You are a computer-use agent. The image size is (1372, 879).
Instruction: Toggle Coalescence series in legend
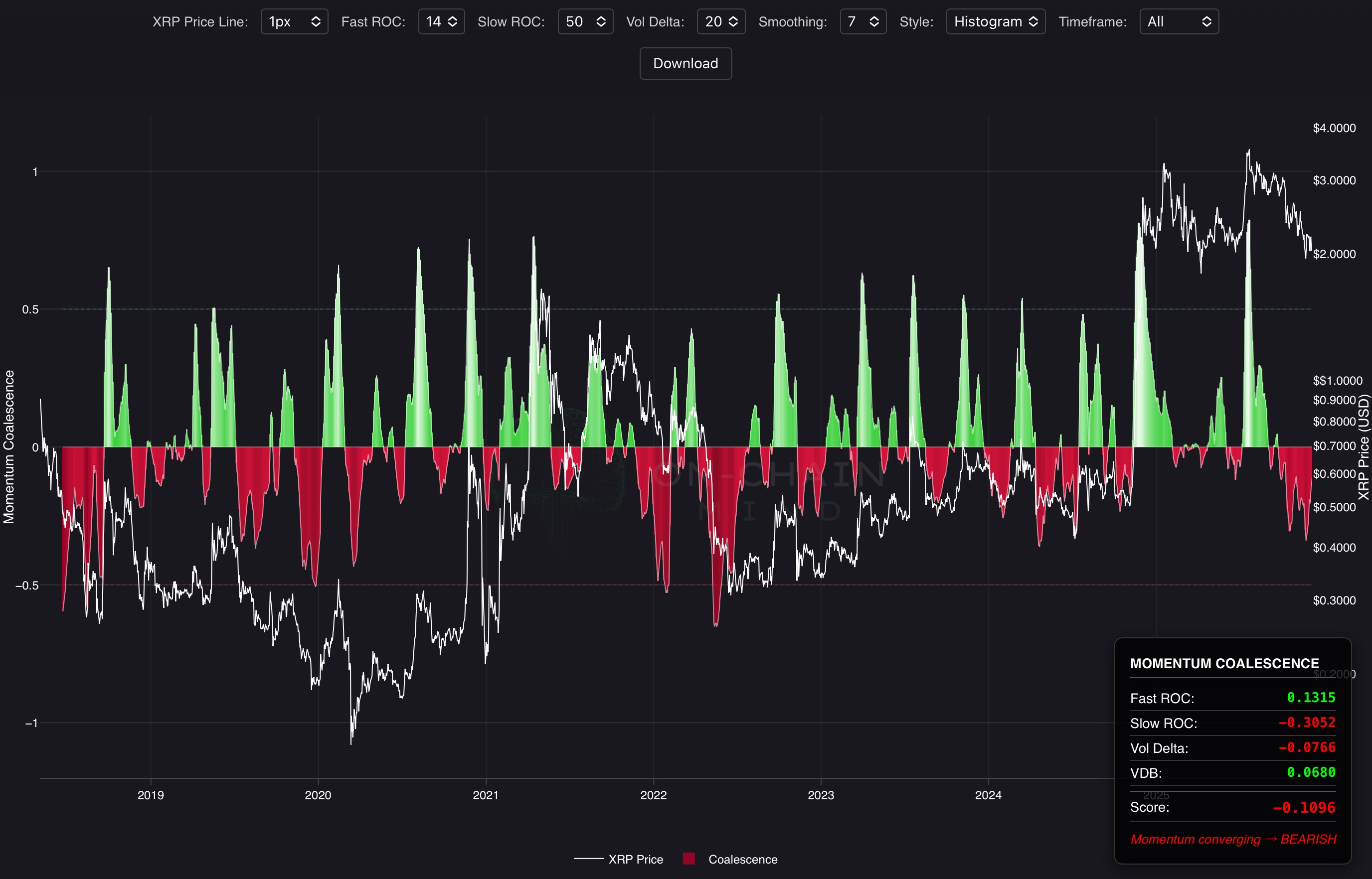[742, 859]
